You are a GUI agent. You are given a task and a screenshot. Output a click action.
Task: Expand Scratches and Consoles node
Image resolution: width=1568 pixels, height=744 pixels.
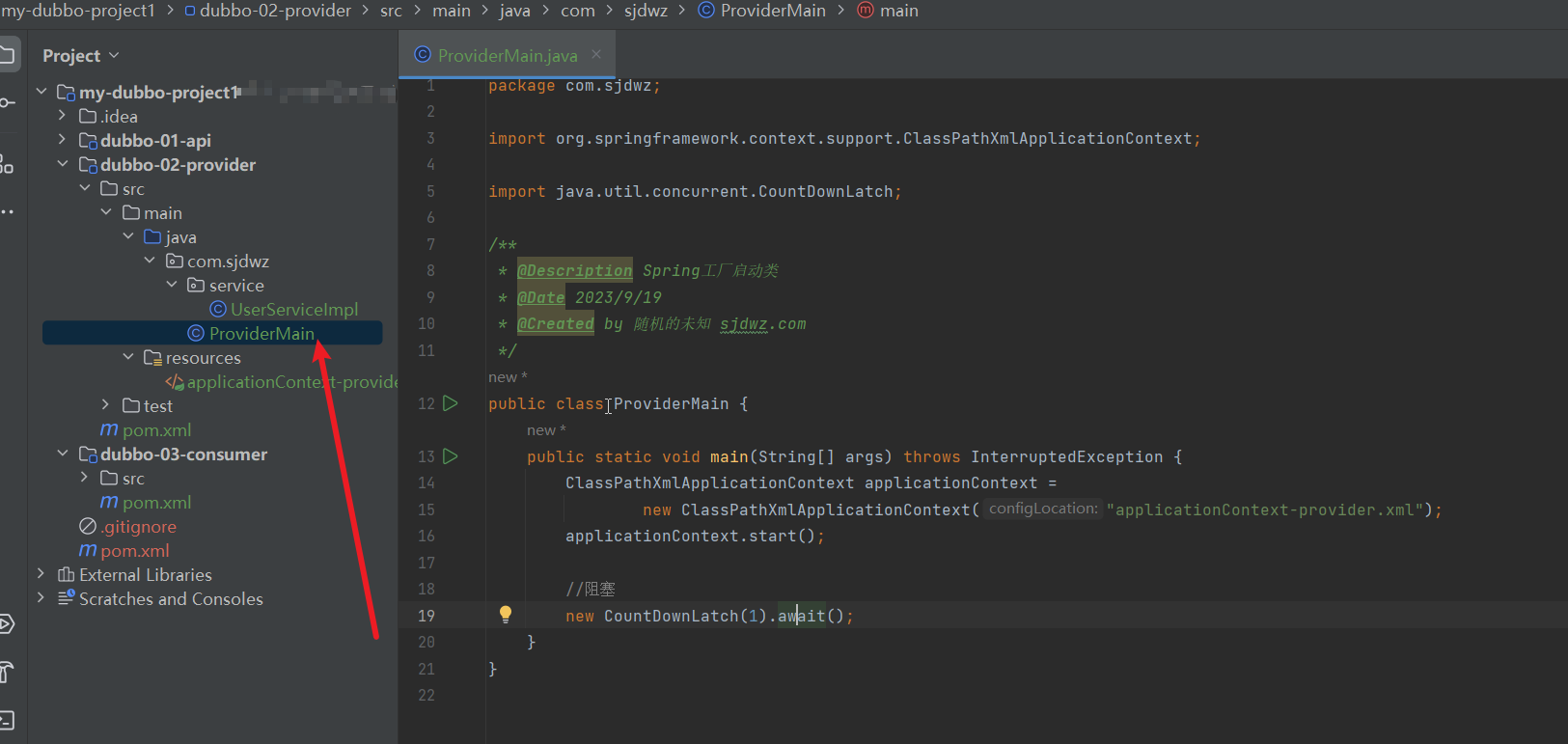41,598
